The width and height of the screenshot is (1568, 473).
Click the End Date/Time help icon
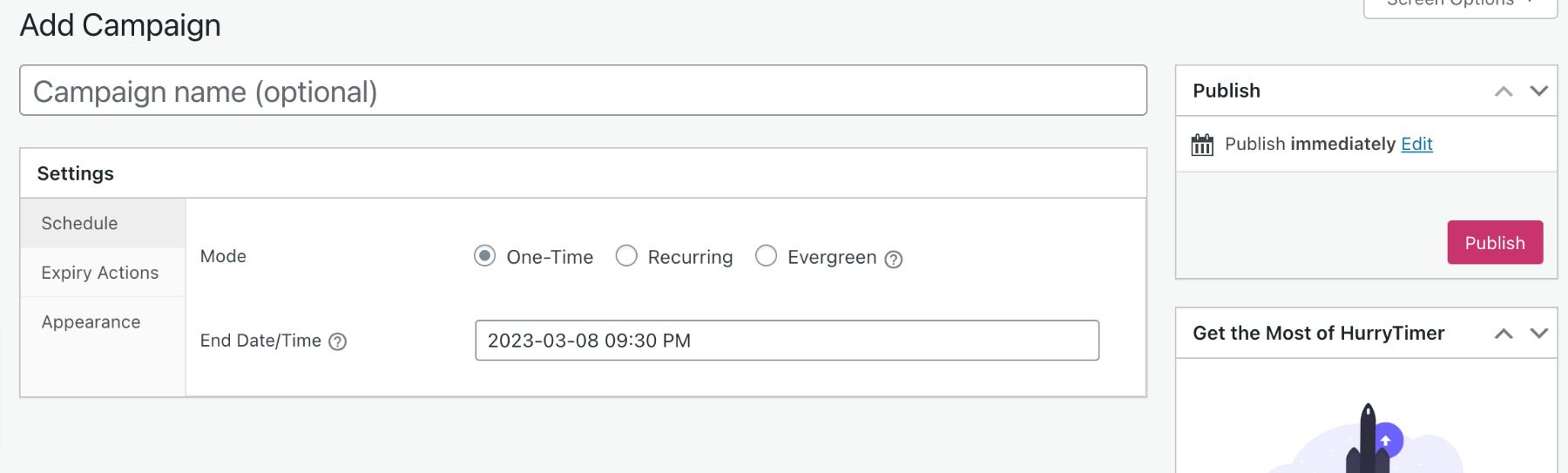(337, 341)
